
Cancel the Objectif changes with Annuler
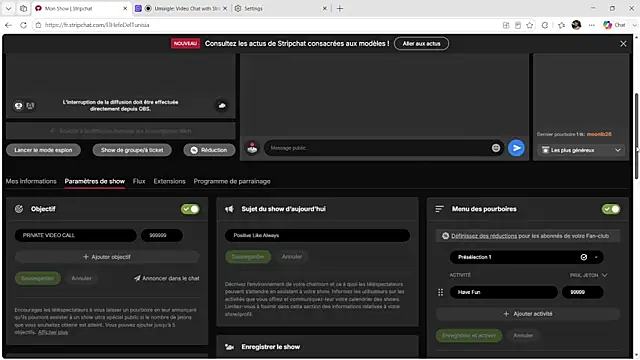pyautogui.click(x=81, y=278)
